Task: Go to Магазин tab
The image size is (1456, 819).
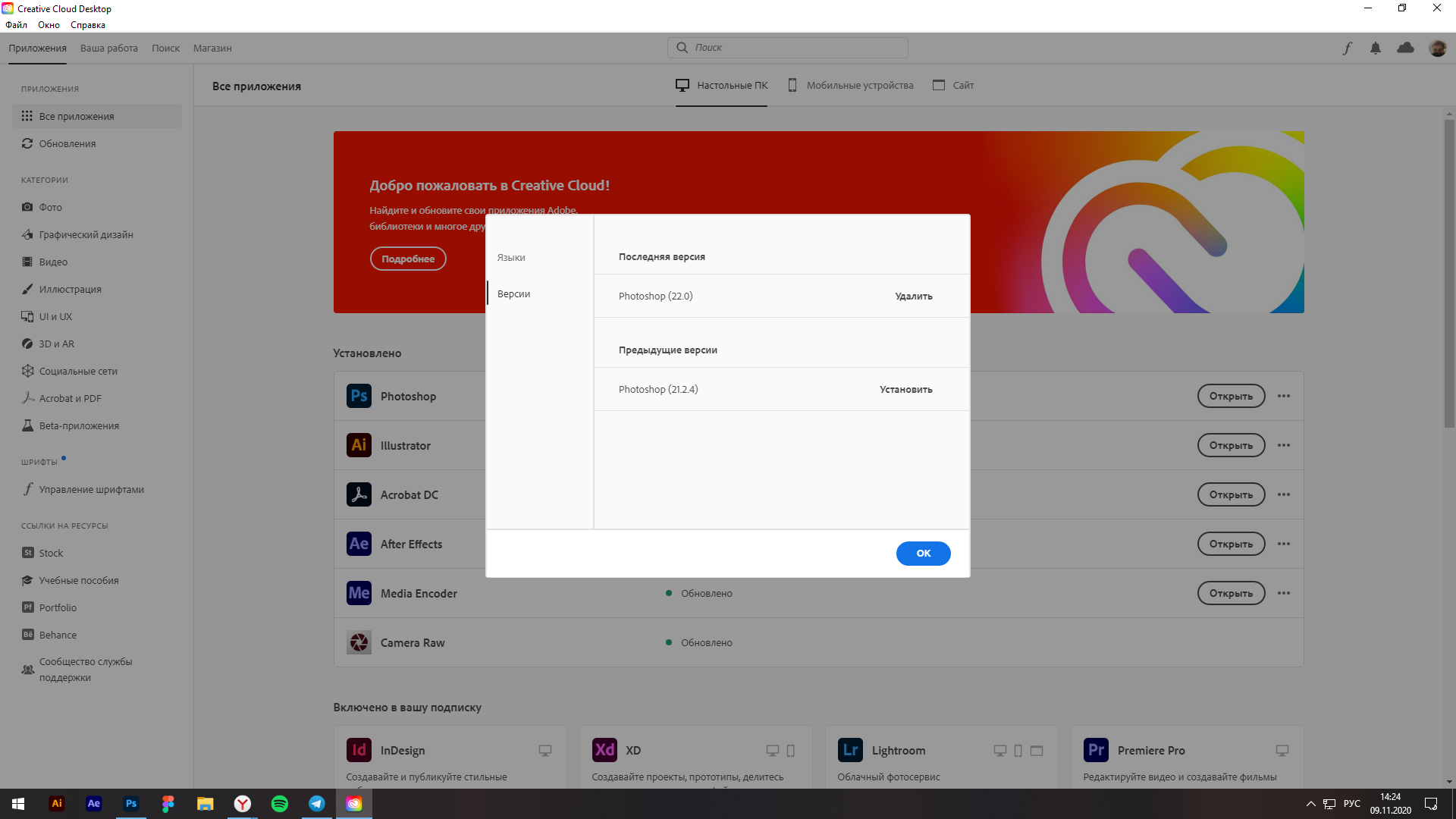Action: point(212,48)
